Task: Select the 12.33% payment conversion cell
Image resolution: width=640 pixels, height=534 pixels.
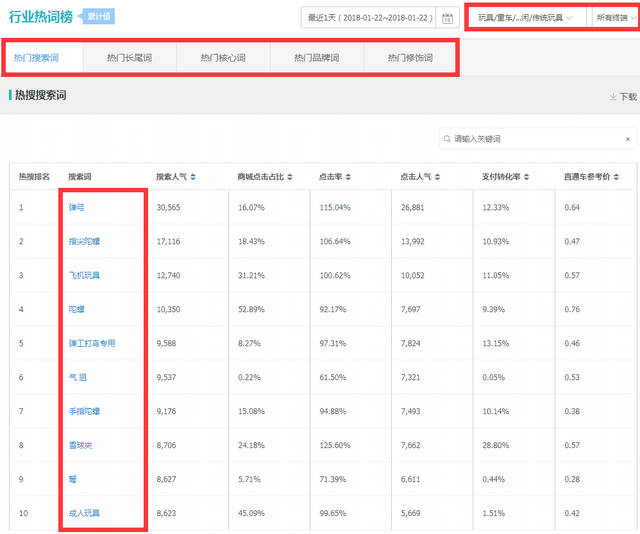Action: (496, 207)
